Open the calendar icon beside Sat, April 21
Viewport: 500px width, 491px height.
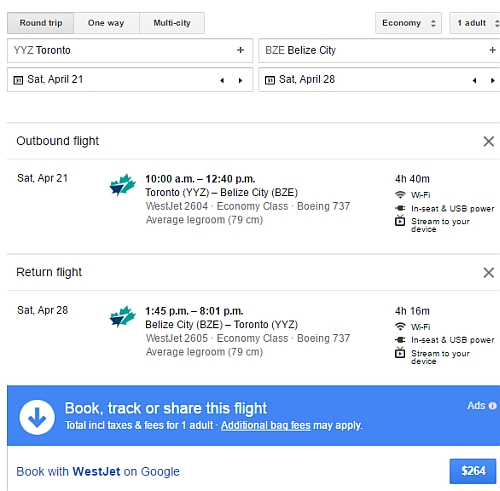point(18,80)
